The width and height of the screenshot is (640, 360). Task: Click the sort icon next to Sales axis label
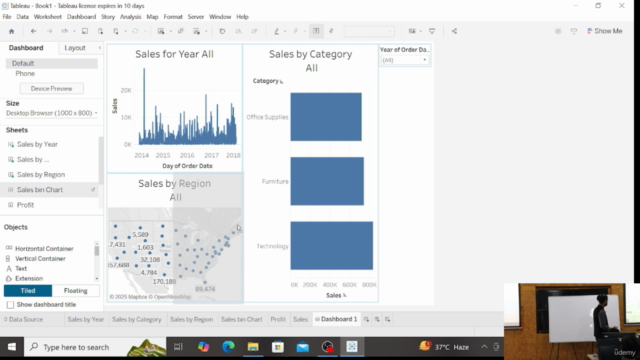(345, 295)
